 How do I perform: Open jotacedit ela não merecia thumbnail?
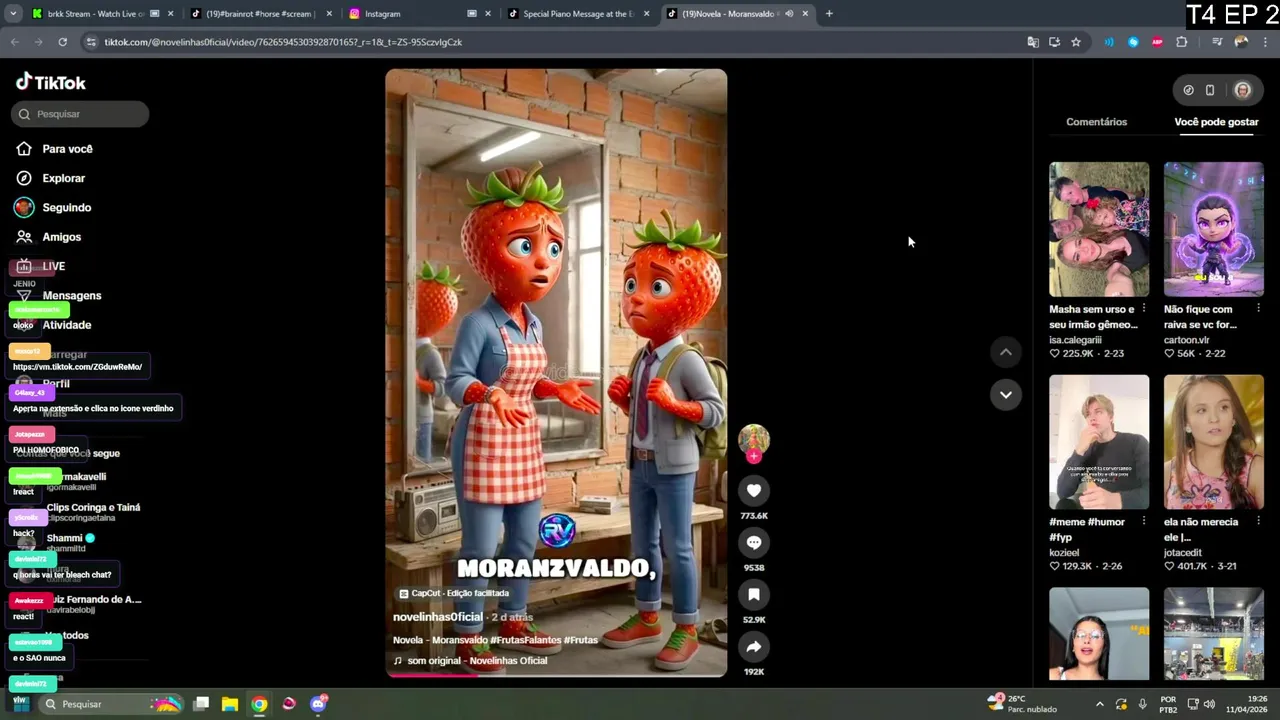tap(1213, 442)
